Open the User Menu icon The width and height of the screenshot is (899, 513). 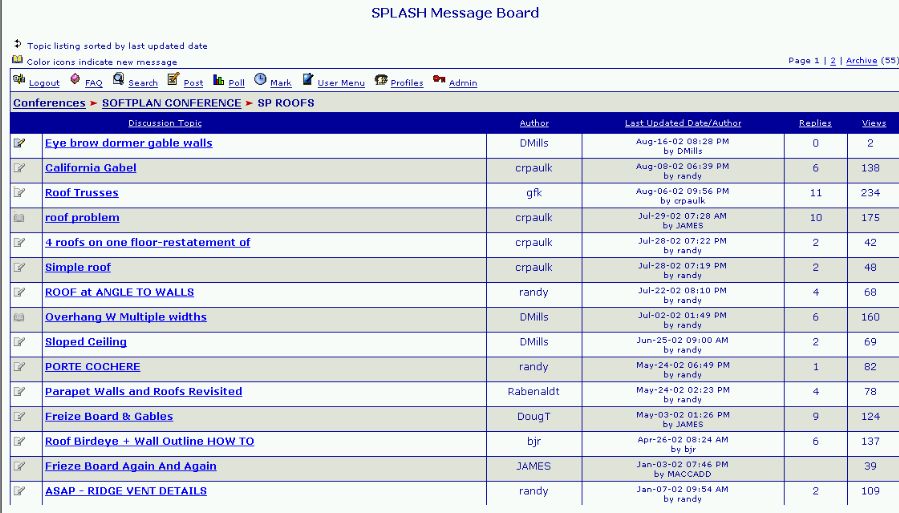pyautogui.click(x=308, y=80)
